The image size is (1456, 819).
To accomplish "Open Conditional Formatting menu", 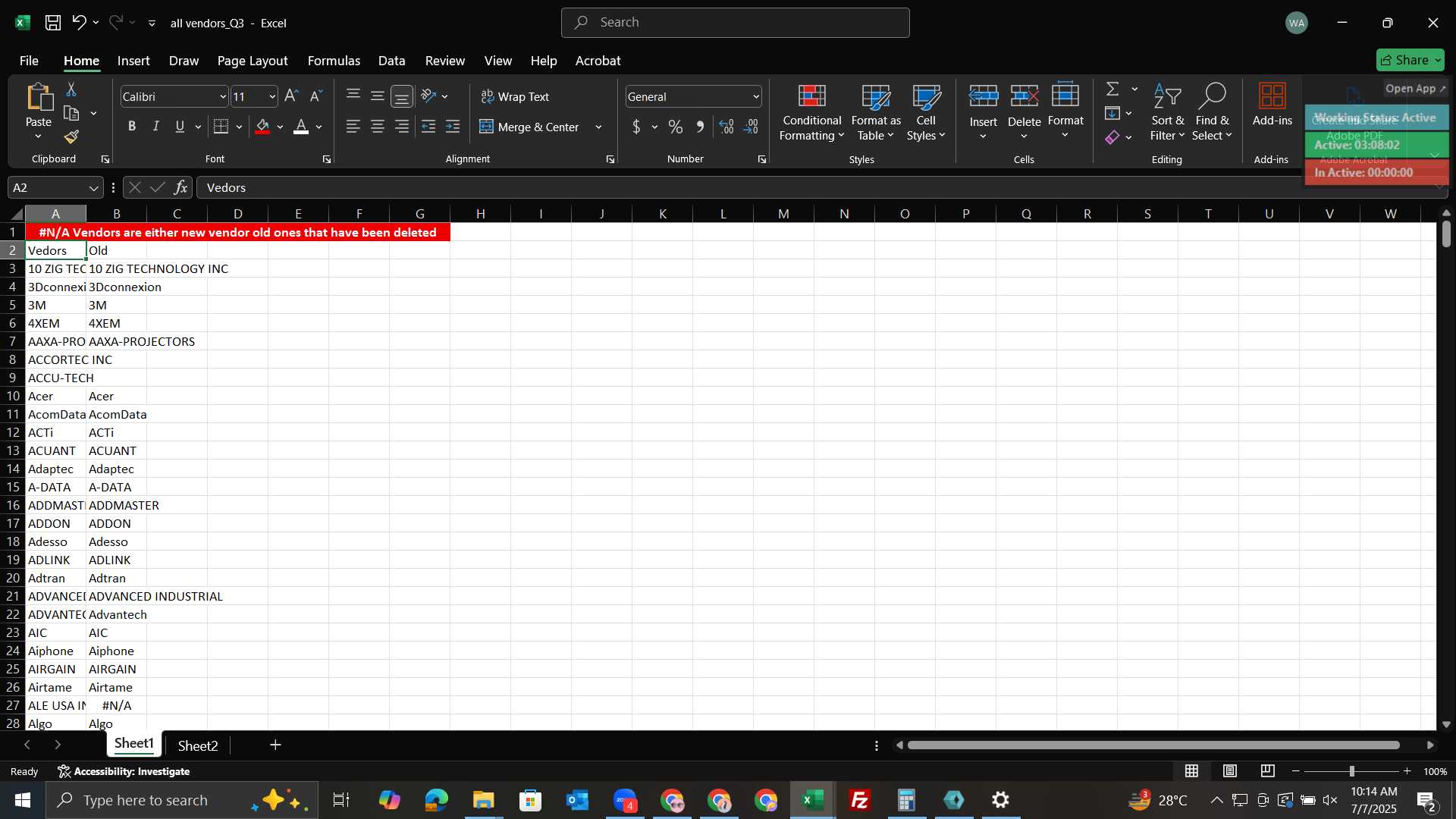I will pos(811,112).
